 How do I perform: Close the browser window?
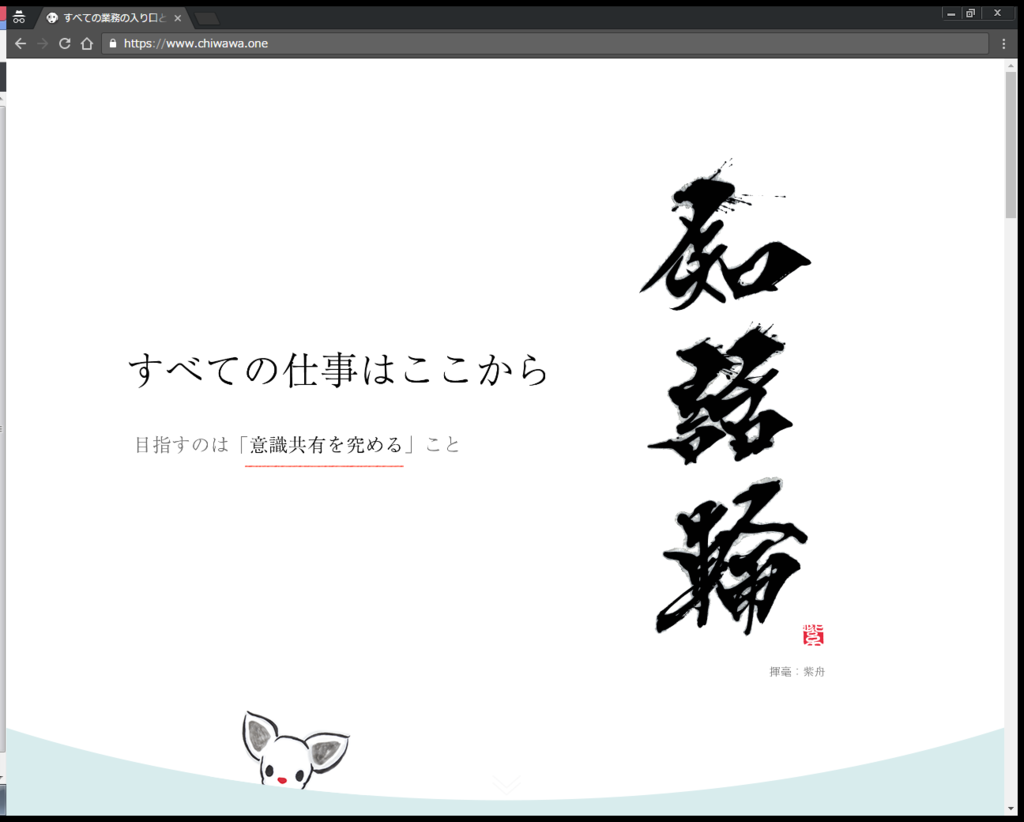pyautogui.click(x=997, y=13)
